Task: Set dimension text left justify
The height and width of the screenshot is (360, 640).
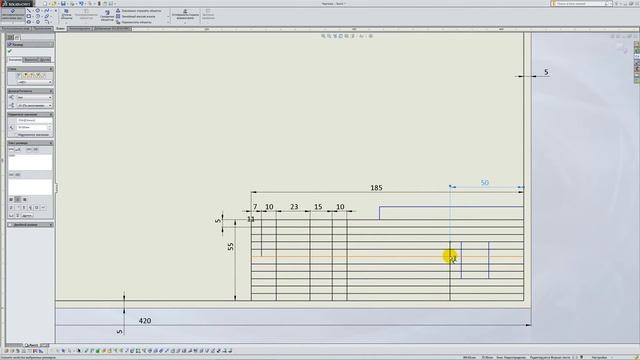Action: [11, 200]
